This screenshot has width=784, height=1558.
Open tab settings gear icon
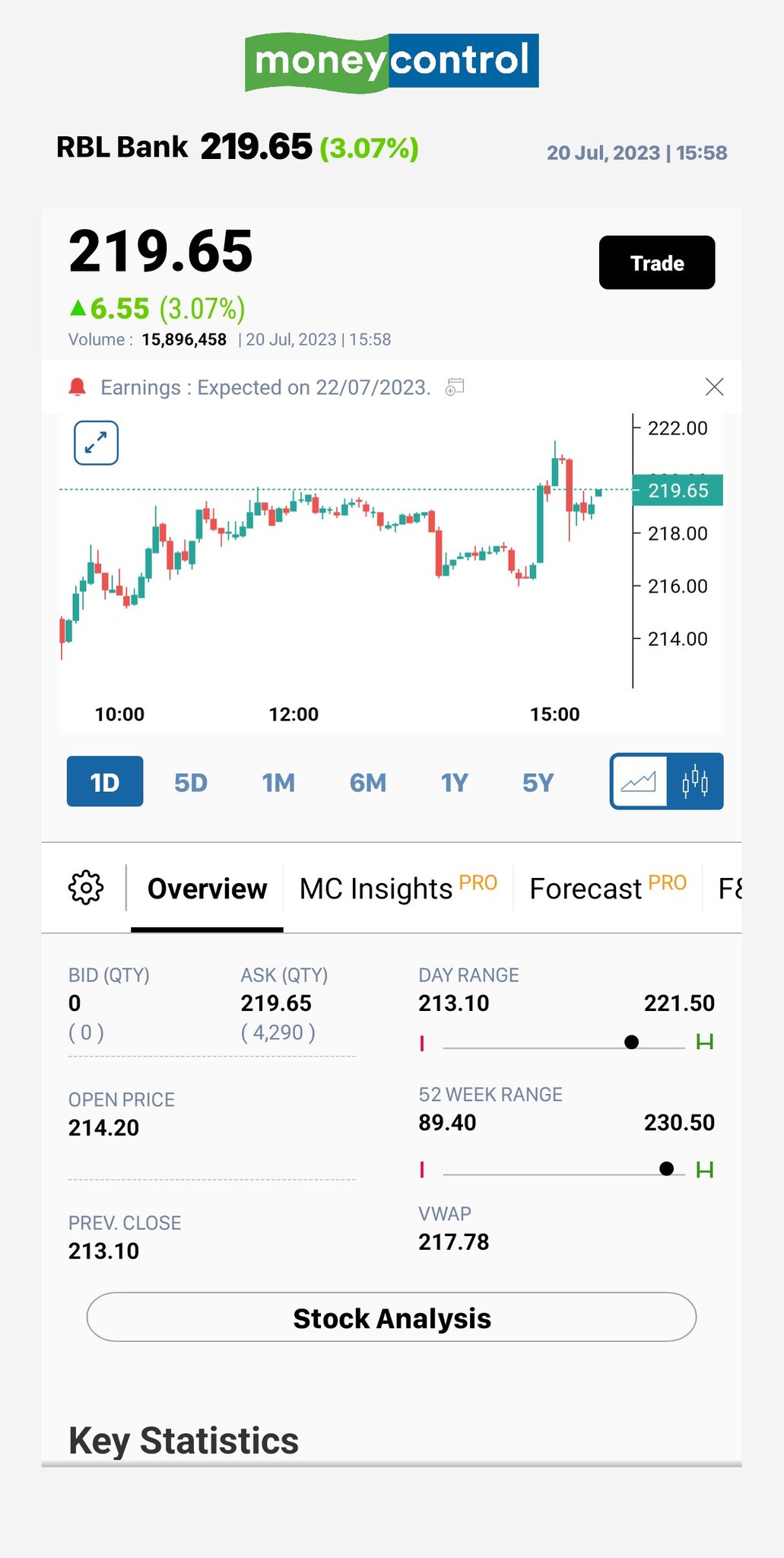point(86,887)
